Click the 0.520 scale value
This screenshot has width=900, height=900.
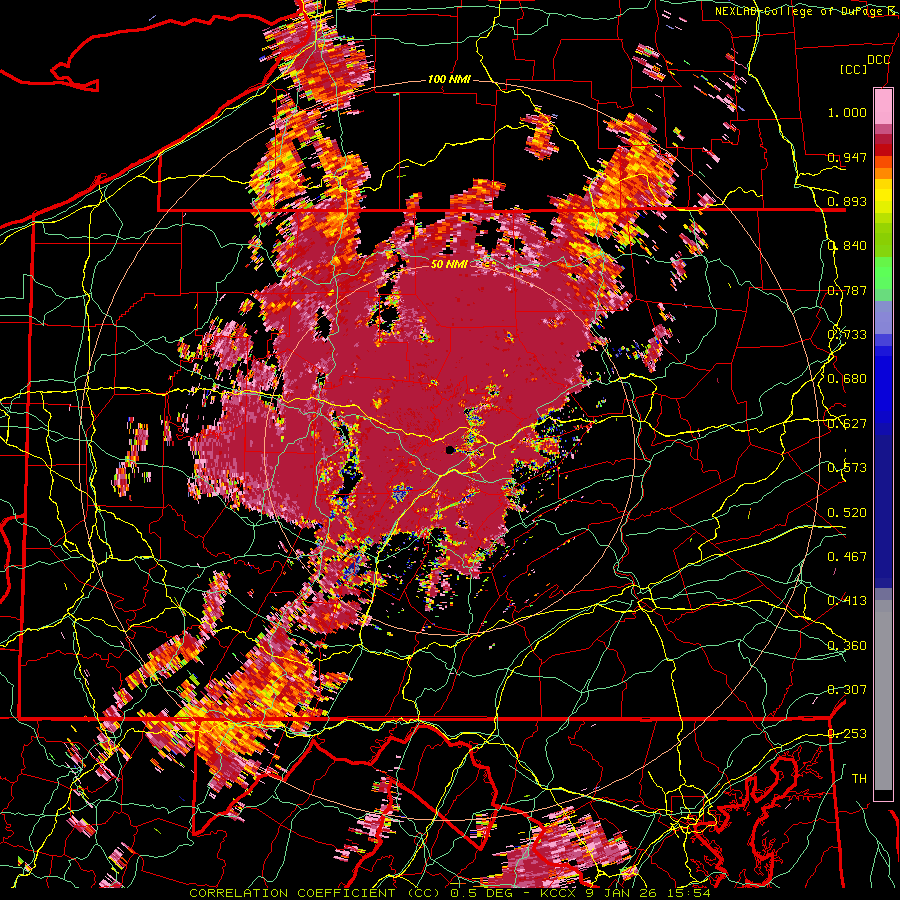coord(847,513)
